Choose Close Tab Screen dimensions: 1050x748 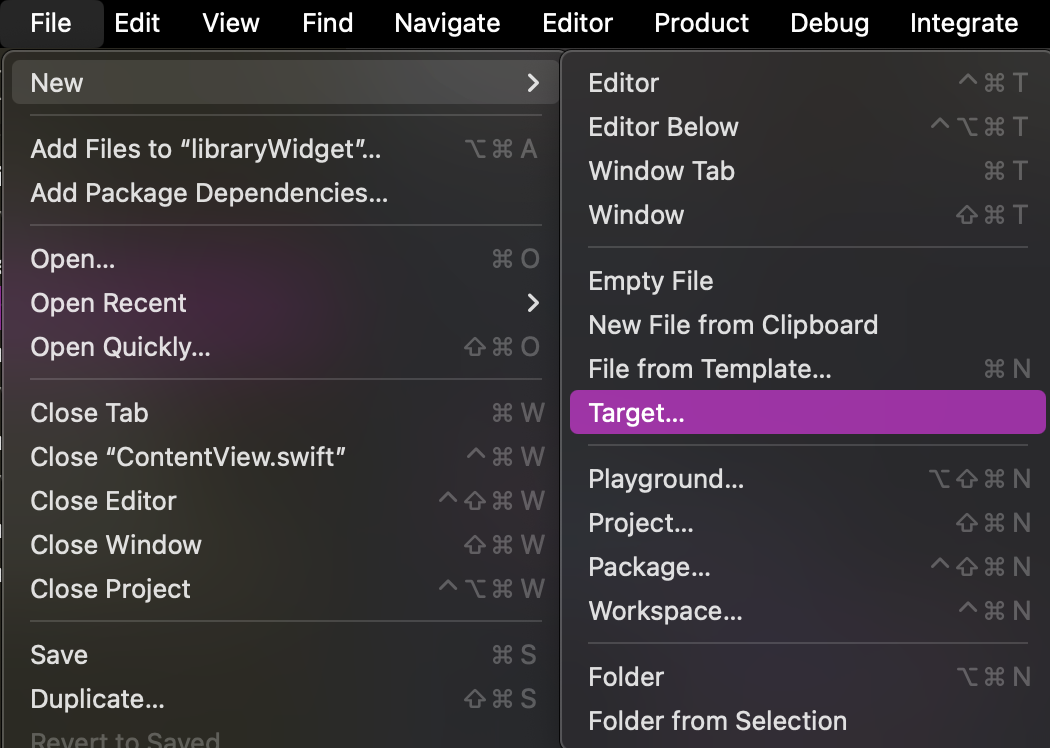click(285, 413)
